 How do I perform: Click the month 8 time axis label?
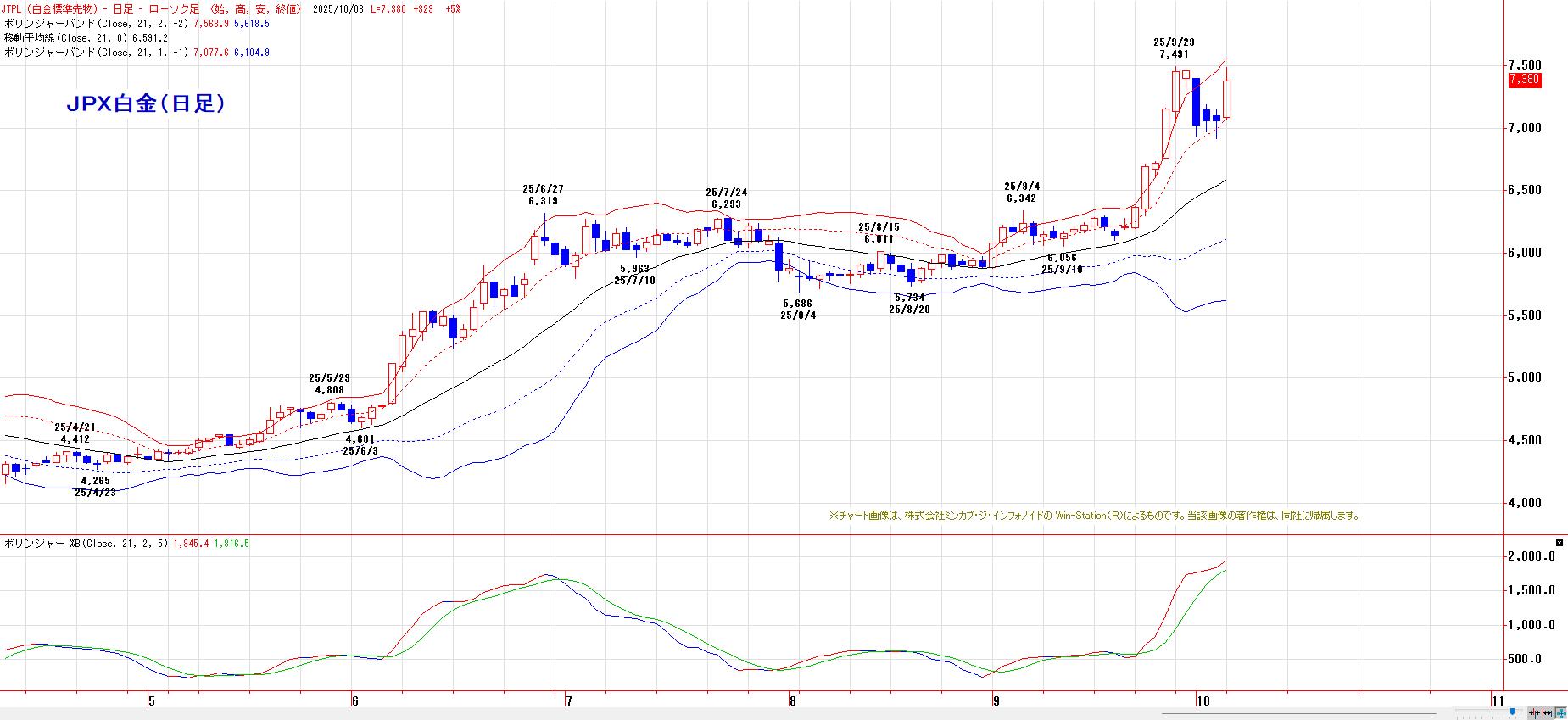click(x=792, y=700)
